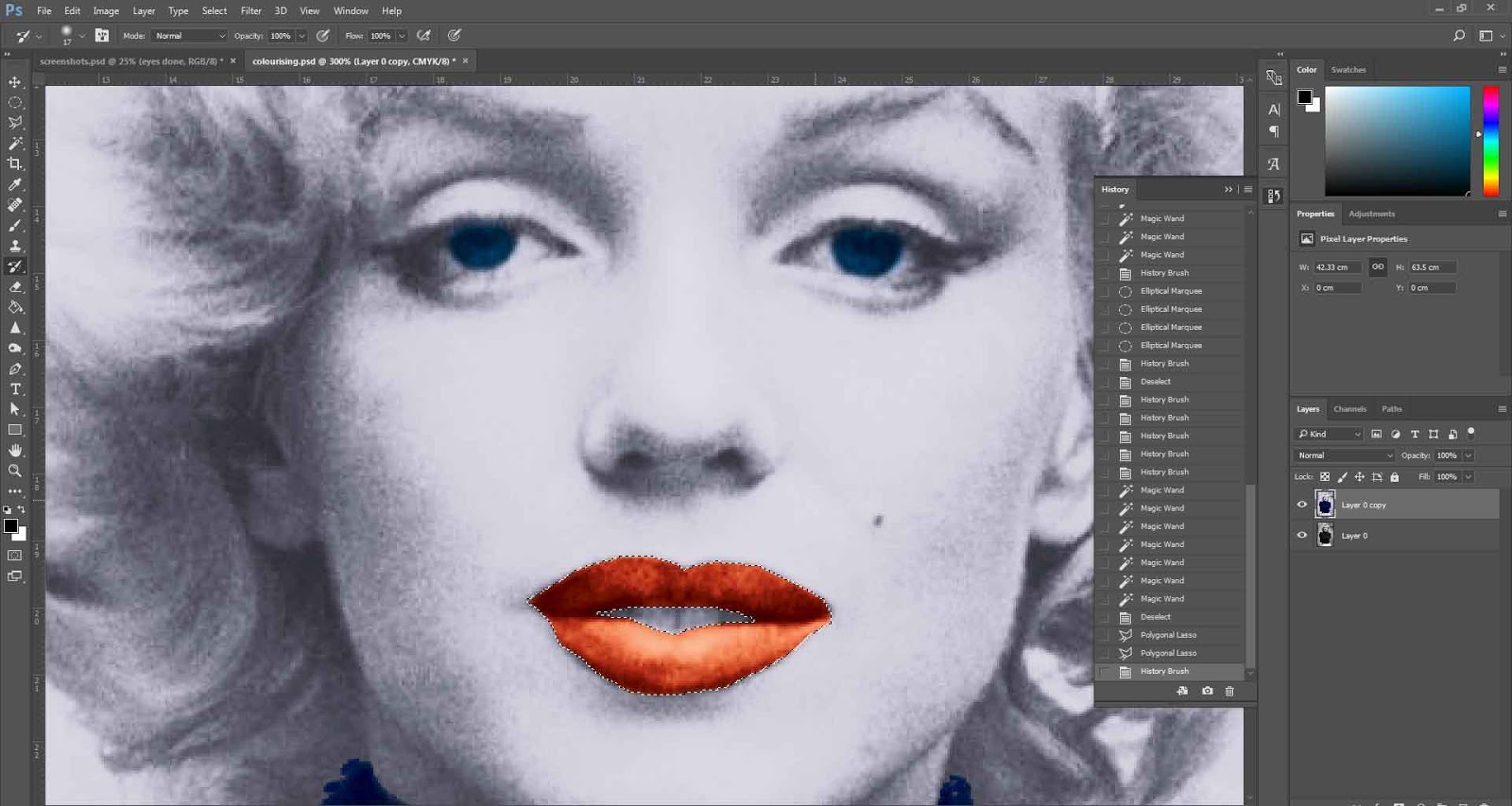Screen dimensions: 1512x806
Task: Open the Fill arrow in Layers panel
Action: 1469,477
